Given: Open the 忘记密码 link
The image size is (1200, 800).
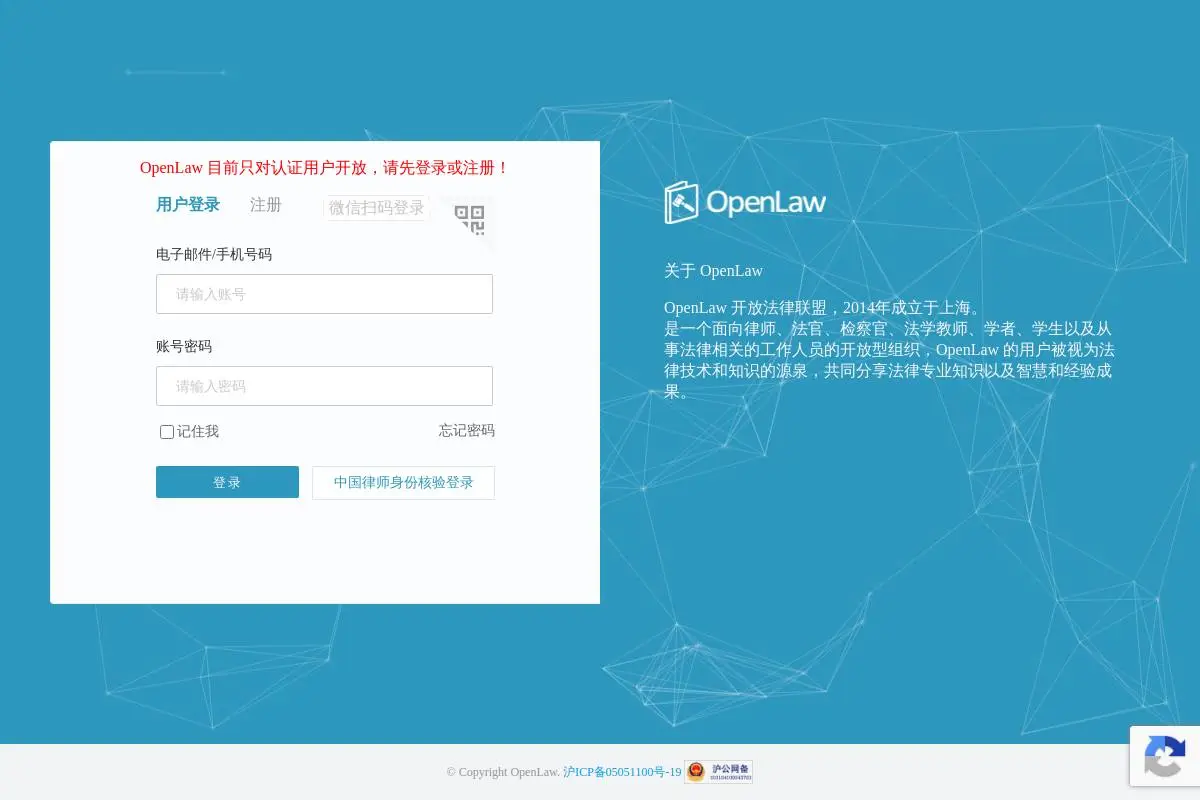Looking at the screenshot, I should pos(467,431).
